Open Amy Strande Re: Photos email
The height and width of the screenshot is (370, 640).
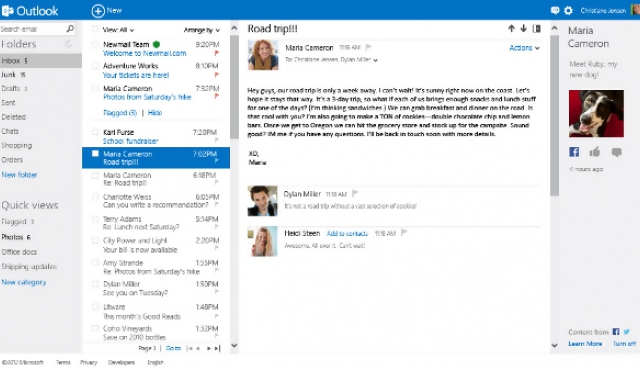(156, 267)
